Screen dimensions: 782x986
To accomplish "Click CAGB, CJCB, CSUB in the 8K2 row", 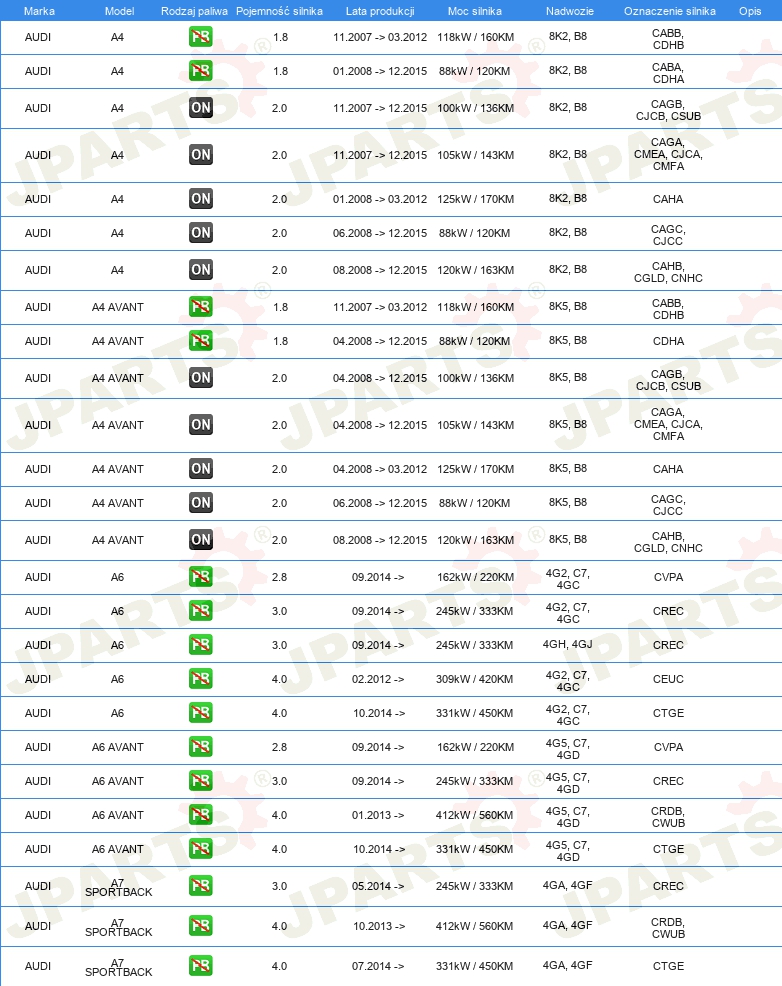I will click(668, 110).
